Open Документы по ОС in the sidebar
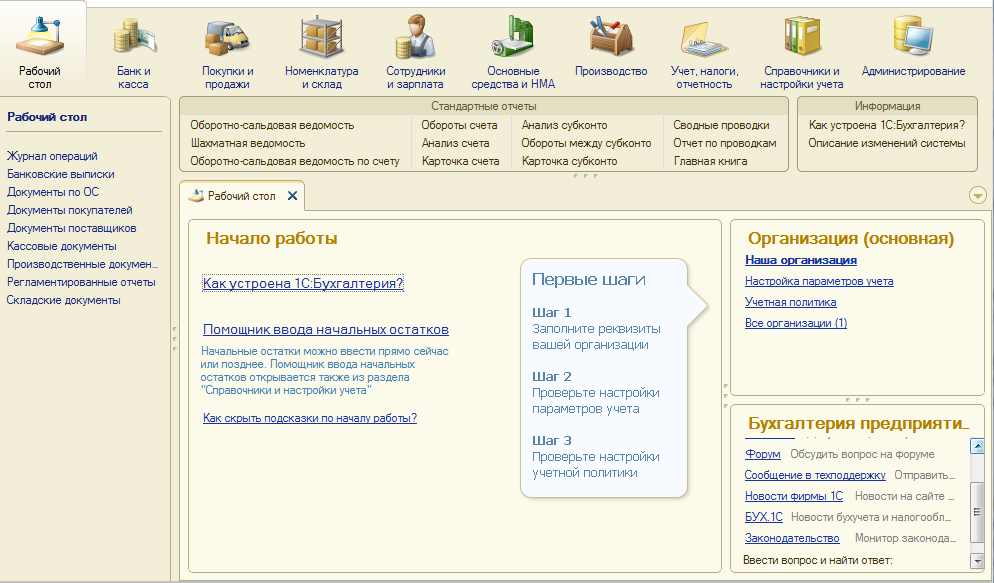The image size is (994, 583). 53,192
